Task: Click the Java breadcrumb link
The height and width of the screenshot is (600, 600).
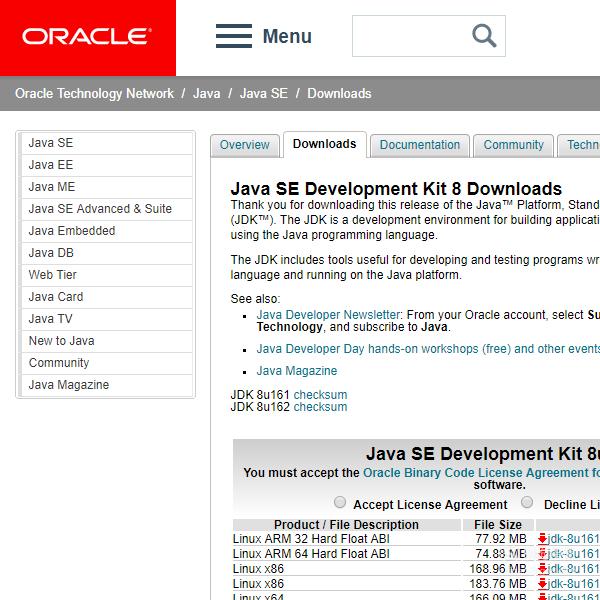Action: point(207,94)
